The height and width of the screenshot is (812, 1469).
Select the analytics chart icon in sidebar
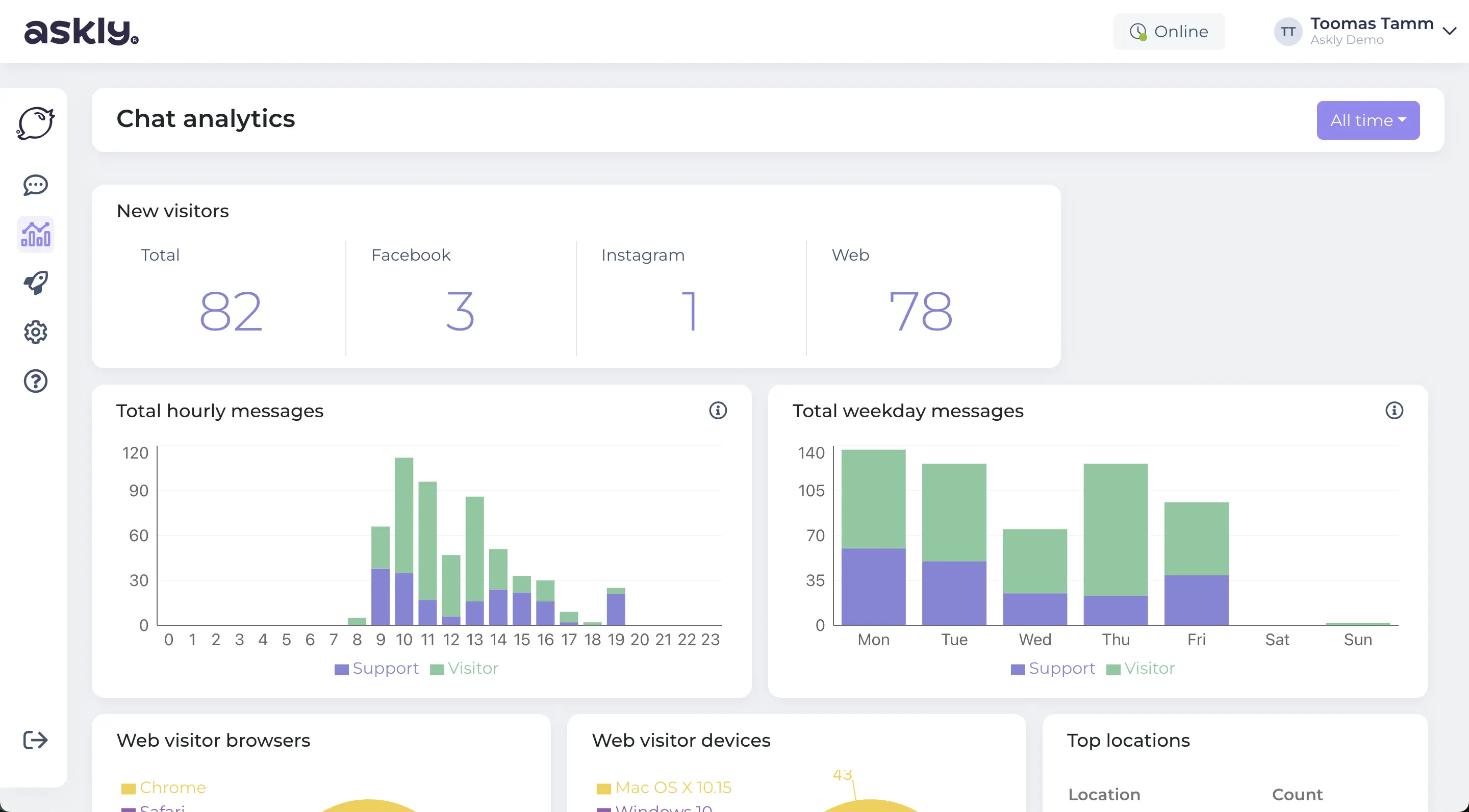[35, 234]
